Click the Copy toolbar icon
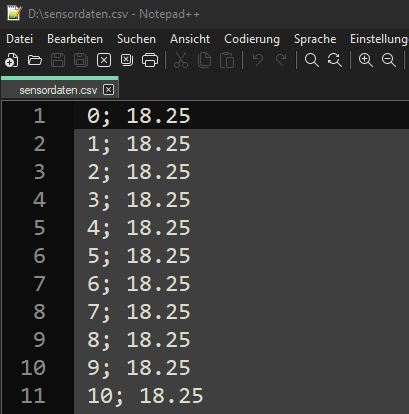409x414 pixels. (204, 60)
